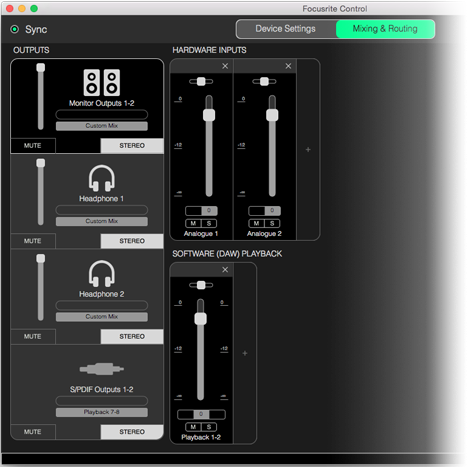This screenshot has width=467, height=467.
Task: Solo Analogue 1 with the S button
Action: [209, 223]
